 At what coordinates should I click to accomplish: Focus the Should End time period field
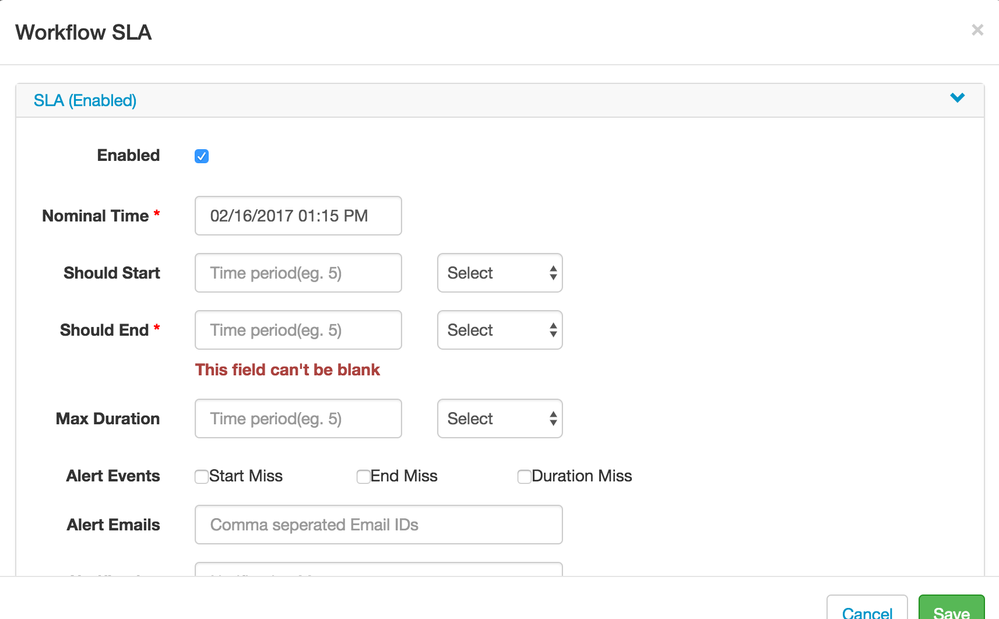(x=298, y=330)
